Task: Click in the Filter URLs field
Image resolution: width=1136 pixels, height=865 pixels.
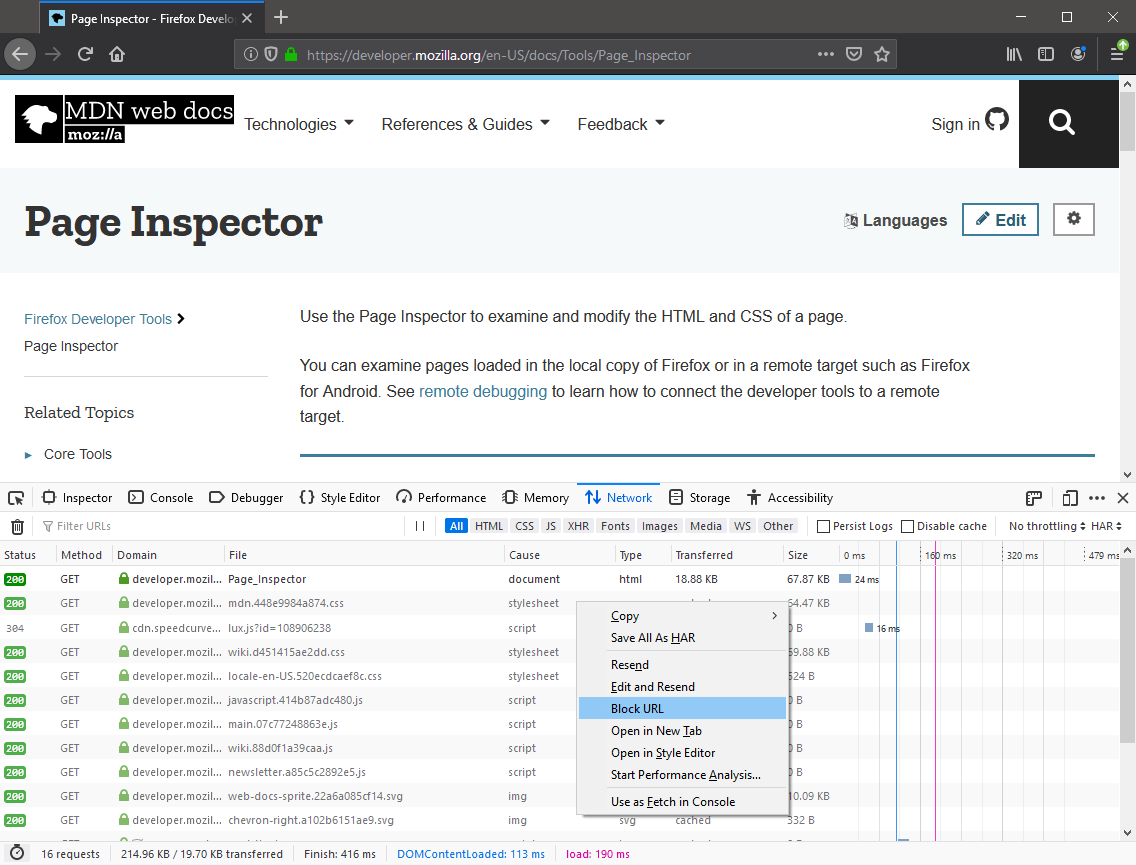Action: (221, 527)
